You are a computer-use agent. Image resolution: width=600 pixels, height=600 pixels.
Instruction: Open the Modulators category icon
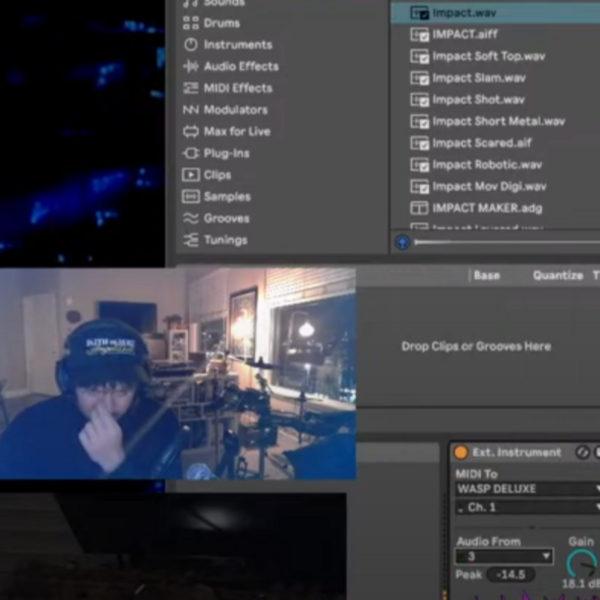coord(191,110)
